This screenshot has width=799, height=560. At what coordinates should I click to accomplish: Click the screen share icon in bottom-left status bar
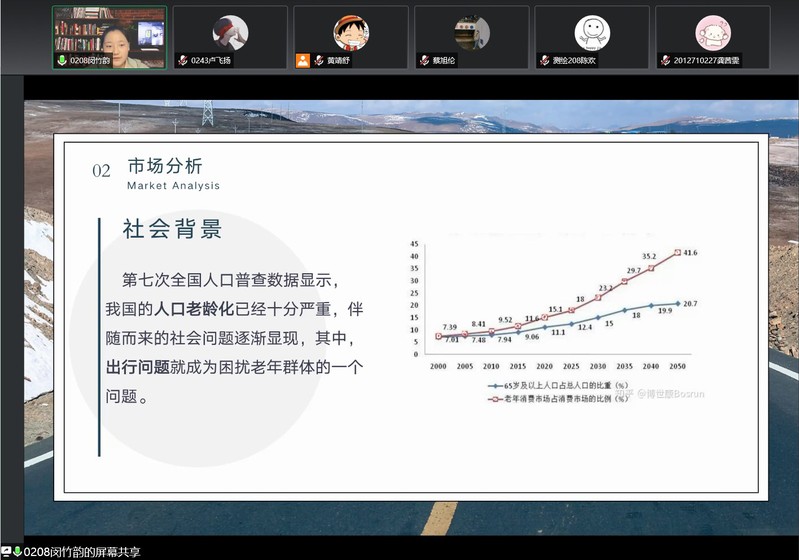[6, 552]
